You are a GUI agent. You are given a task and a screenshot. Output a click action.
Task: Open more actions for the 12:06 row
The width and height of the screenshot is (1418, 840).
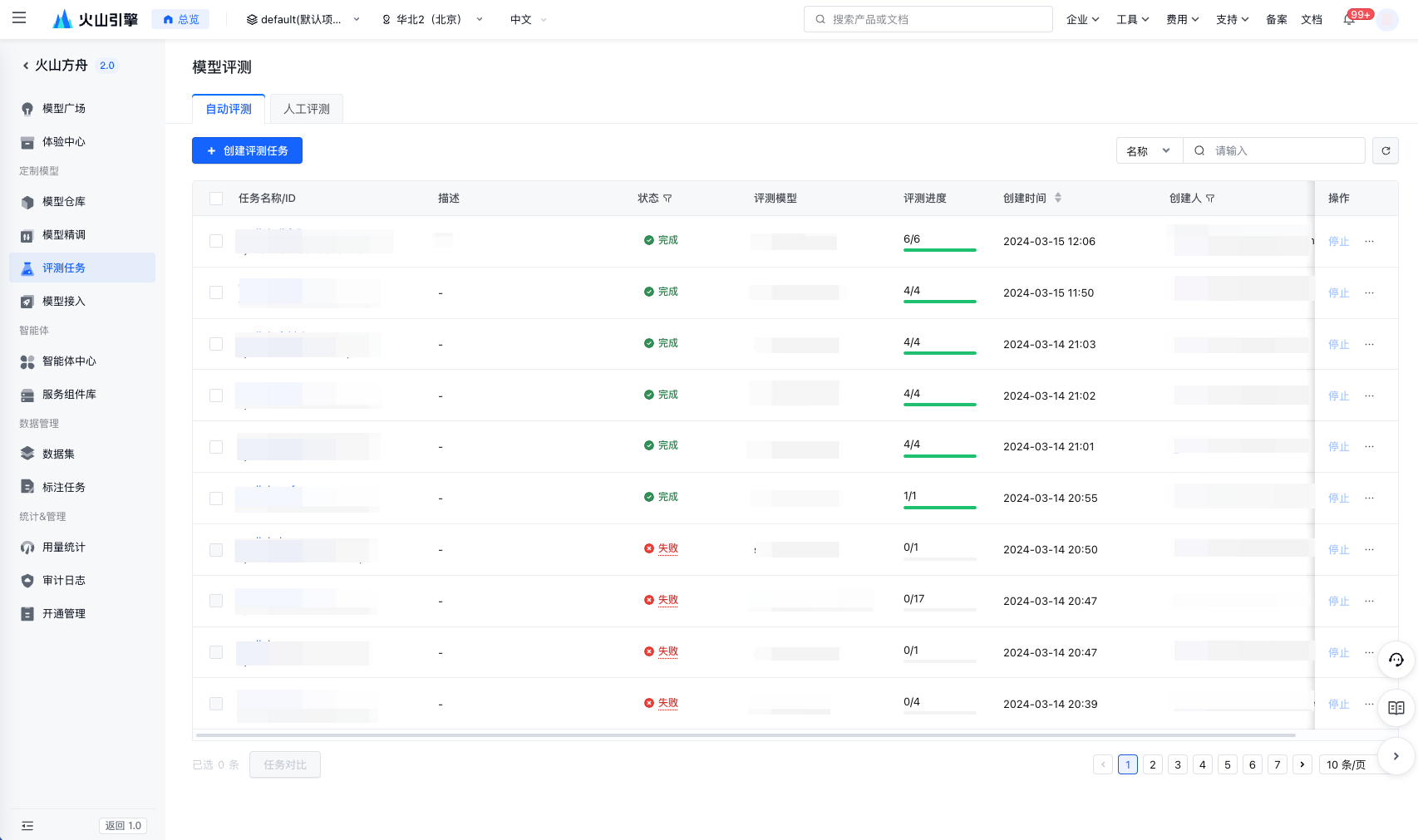click(1369, 242)
